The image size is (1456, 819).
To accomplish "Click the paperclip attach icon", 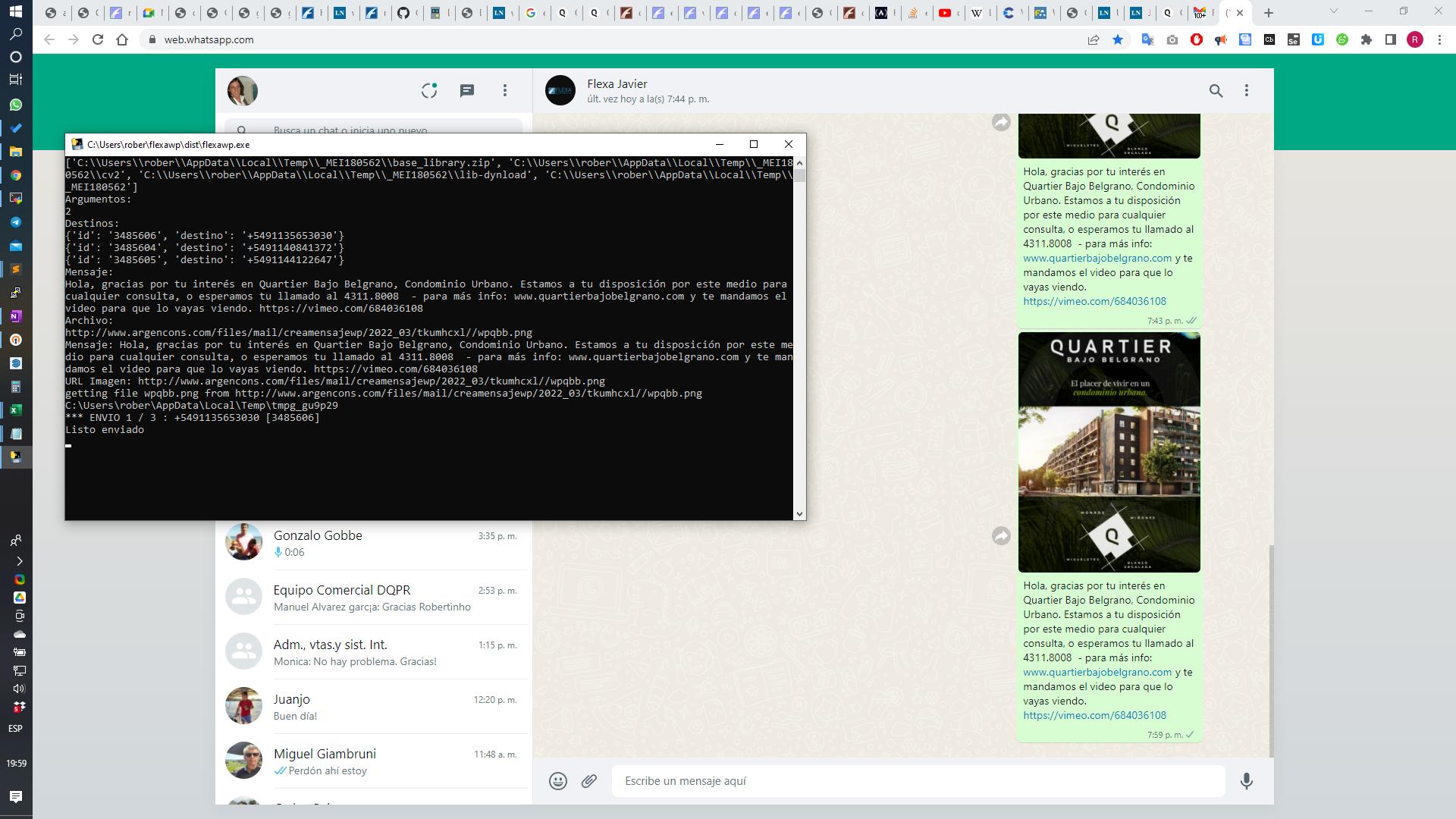I will click(x=589, y=781).
